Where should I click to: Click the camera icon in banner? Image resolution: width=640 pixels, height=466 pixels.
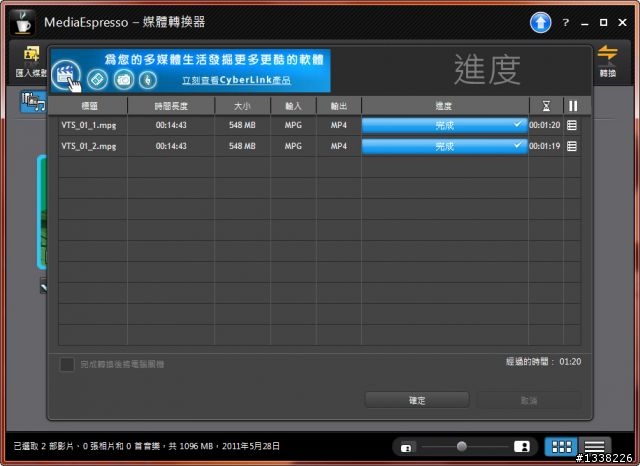tap(124, 79)
